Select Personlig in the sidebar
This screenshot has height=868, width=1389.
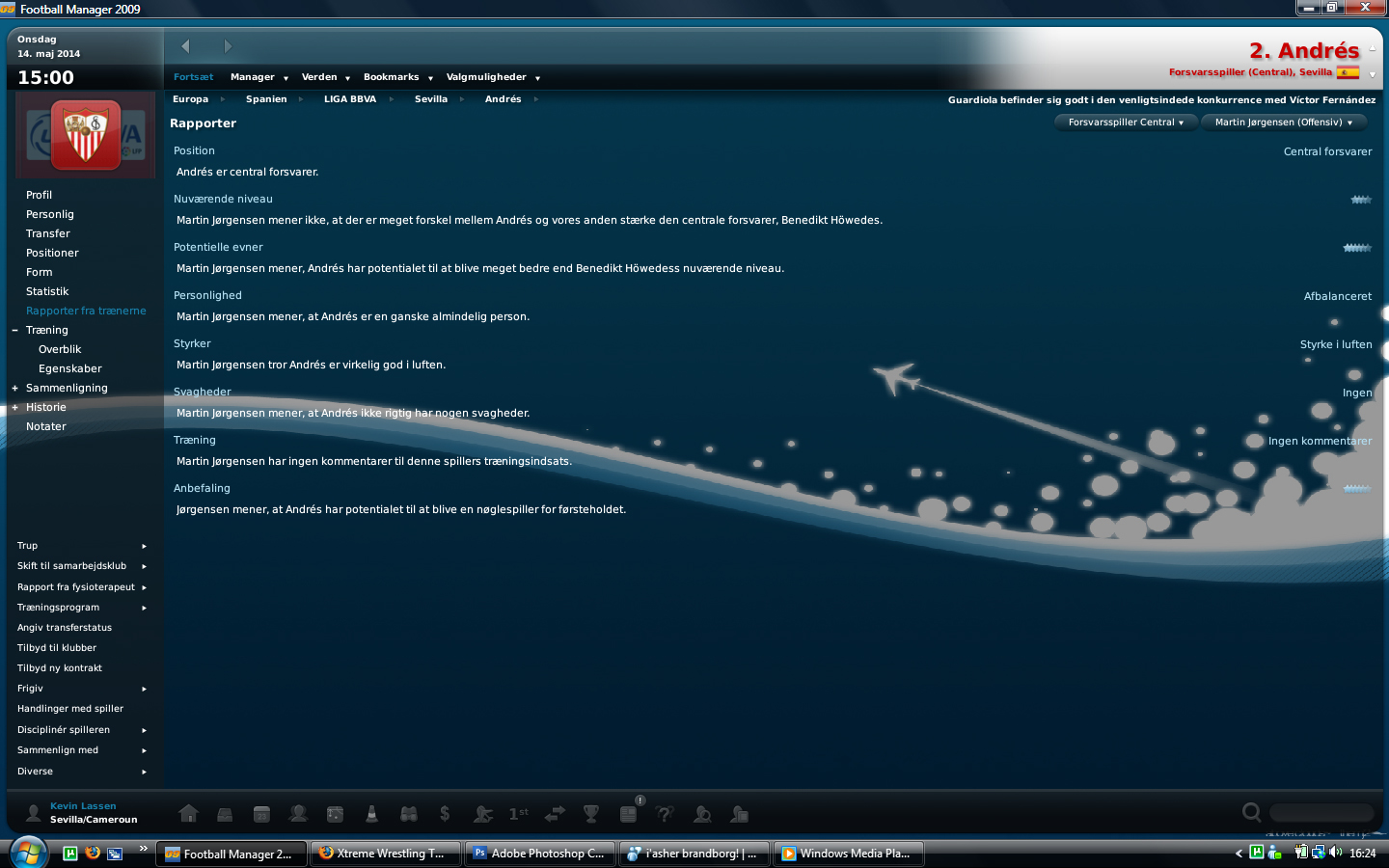tap(50, 214)
